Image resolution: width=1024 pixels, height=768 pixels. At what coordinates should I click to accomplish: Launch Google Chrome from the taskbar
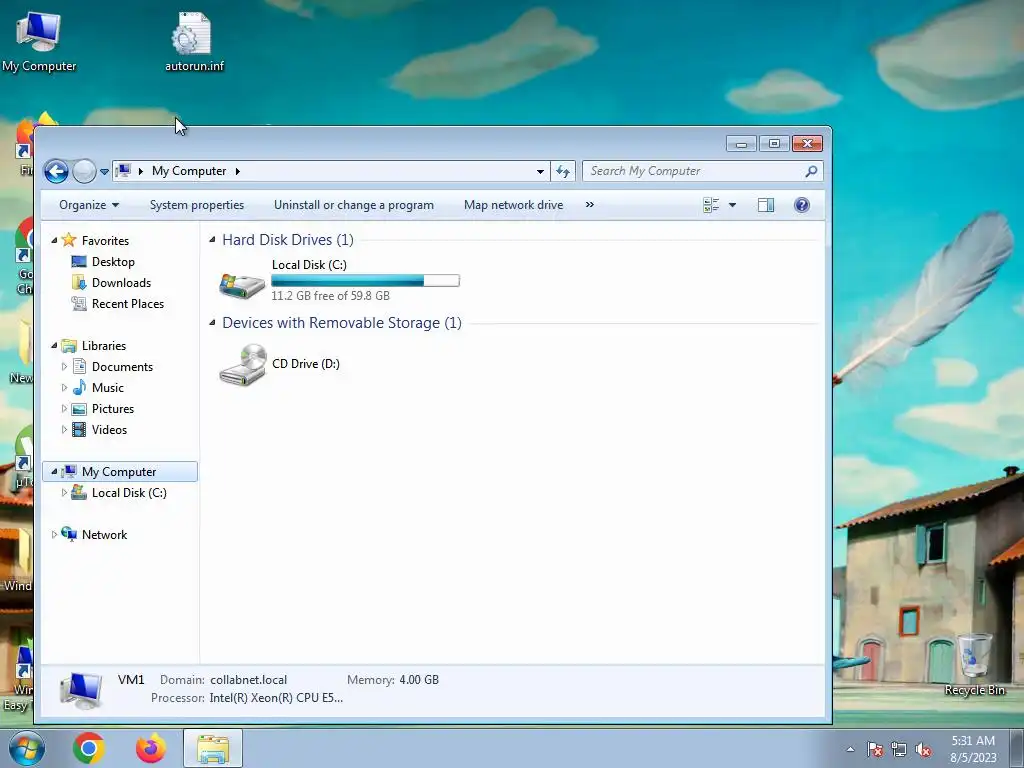click(89, 748)
